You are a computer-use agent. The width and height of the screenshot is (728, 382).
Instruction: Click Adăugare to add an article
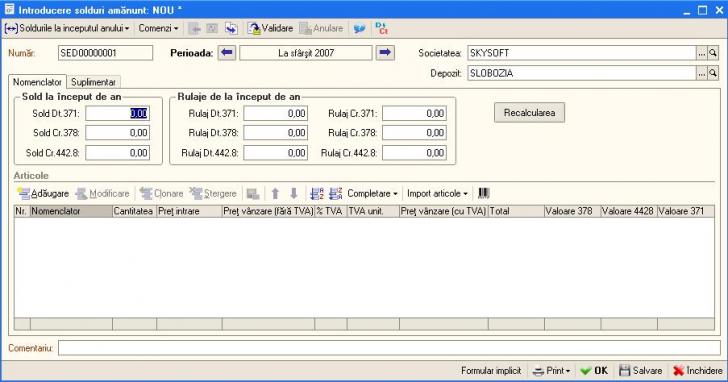tap(43, 194)
